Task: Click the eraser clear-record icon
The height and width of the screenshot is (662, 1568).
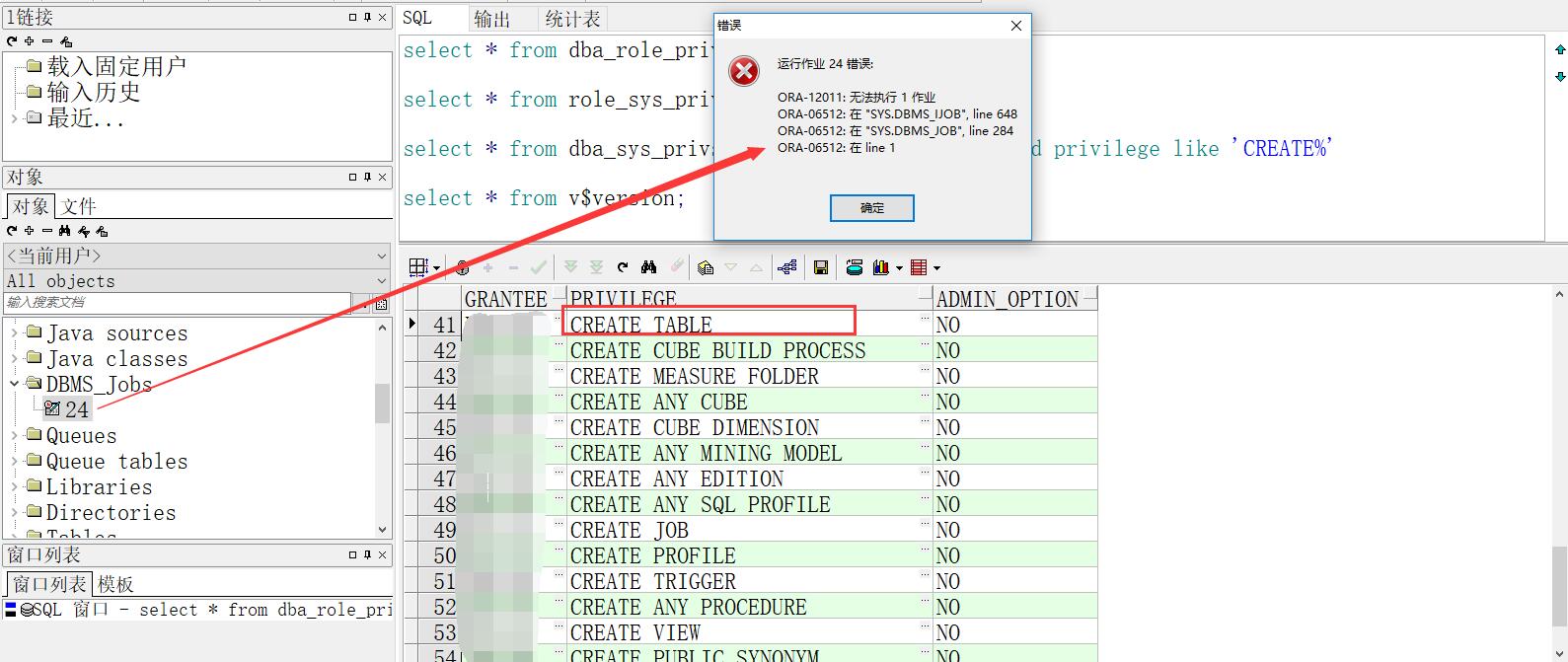Action: [677, 266]
